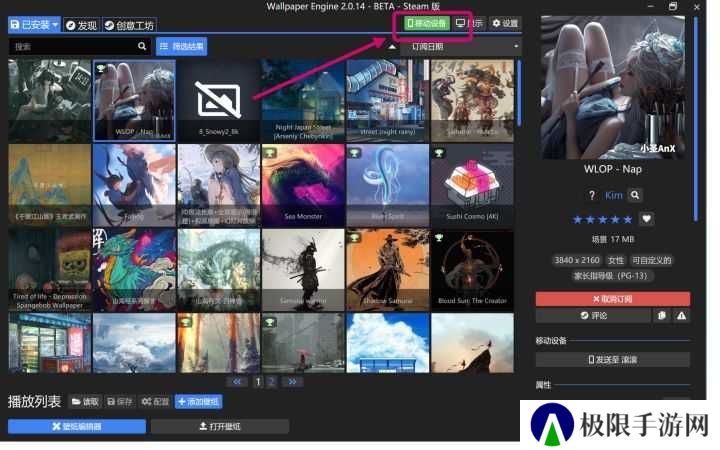720x450 pixels.
Task: Open the 订阅日期 sort dropdown
Action: coord(461,46)
